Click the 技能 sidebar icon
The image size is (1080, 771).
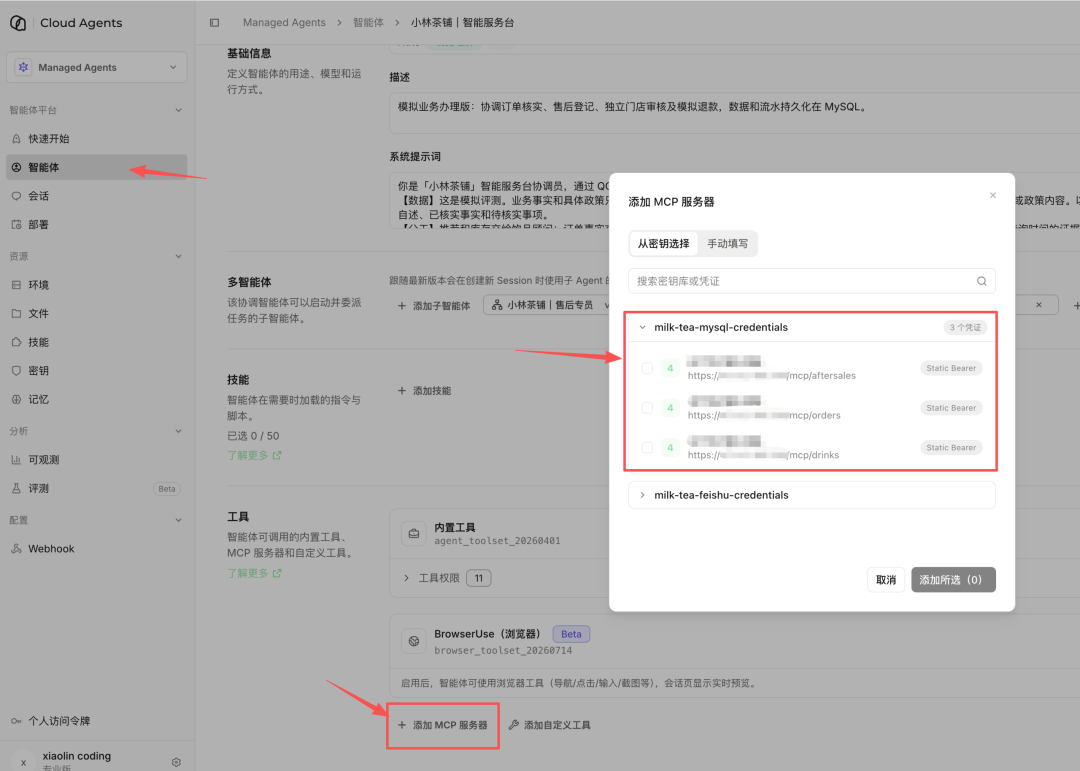coord(17,342)
